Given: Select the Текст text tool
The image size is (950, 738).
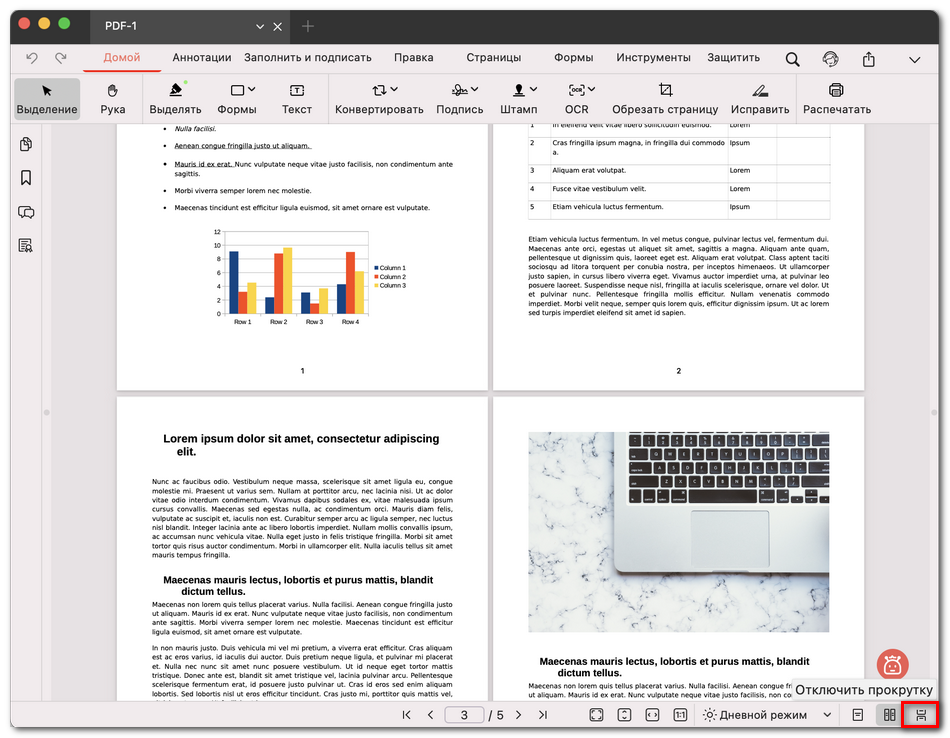Looking at the screenshot, I should 296,99.
